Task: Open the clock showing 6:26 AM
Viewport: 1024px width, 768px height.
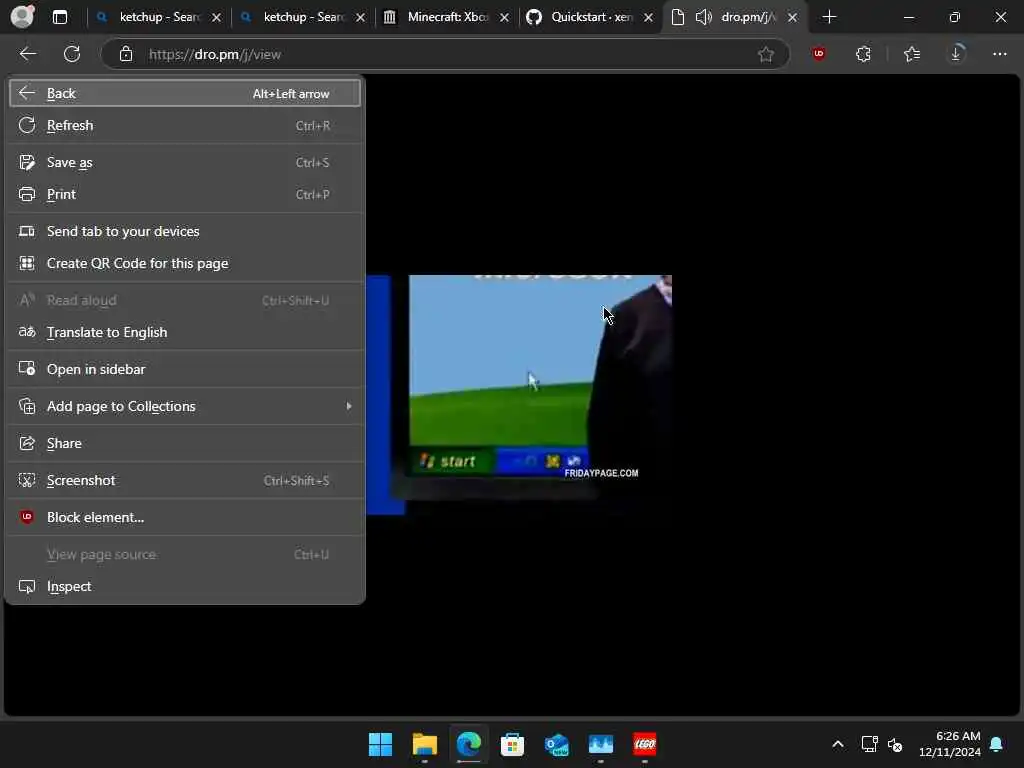Action: point(950,744)
